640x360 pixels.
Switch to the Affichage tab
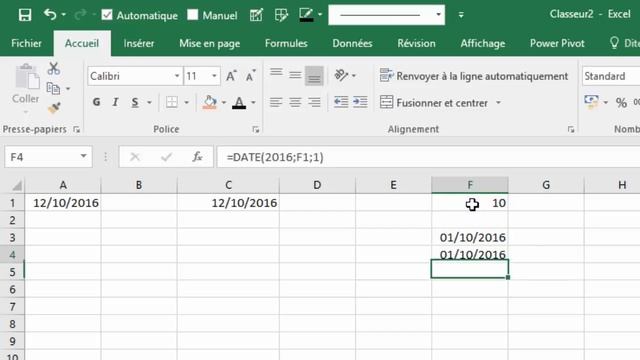(482, 43)
